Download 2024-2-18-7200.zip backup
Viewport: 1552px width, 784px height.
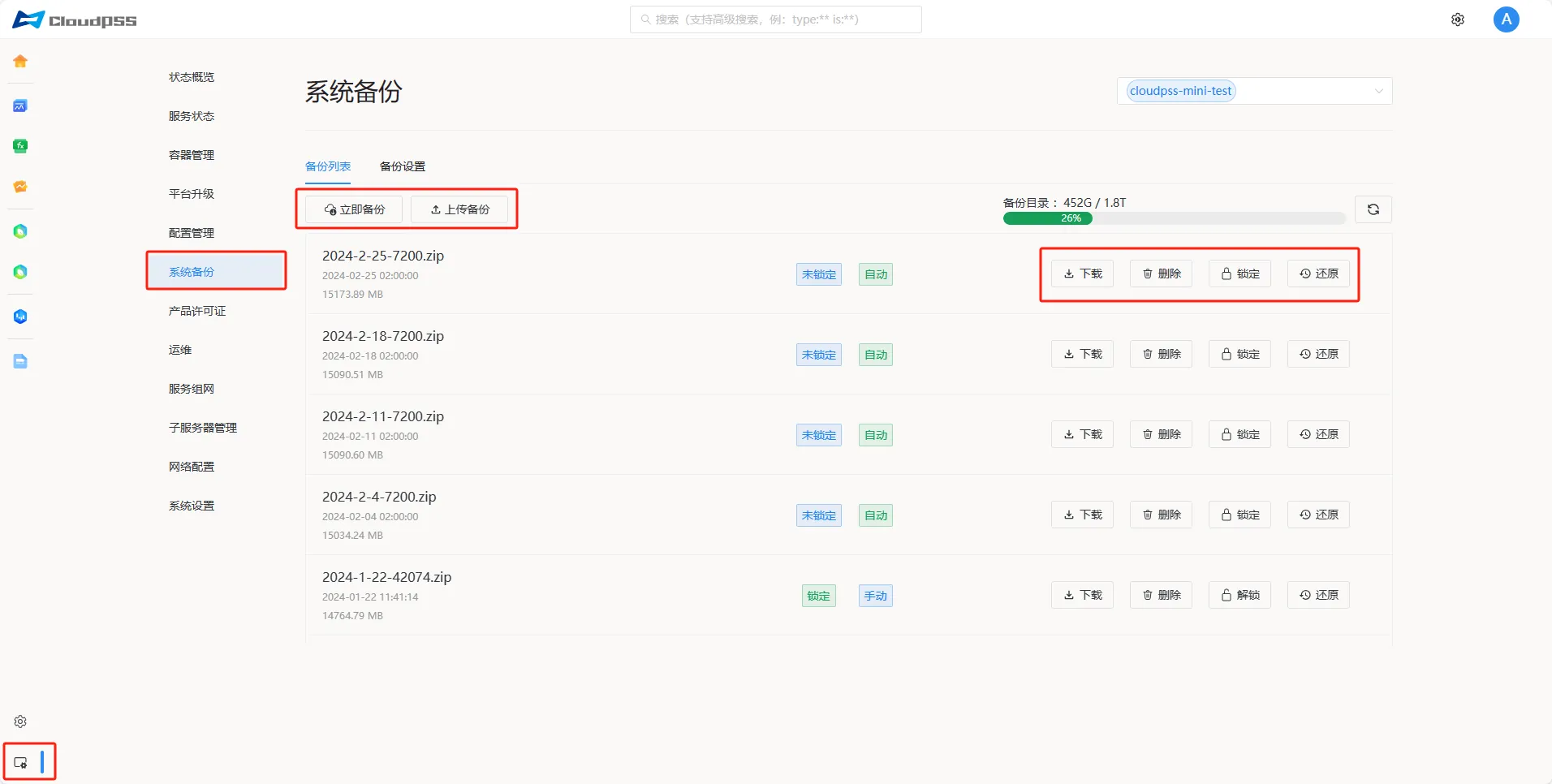(x=1083, y=354)
